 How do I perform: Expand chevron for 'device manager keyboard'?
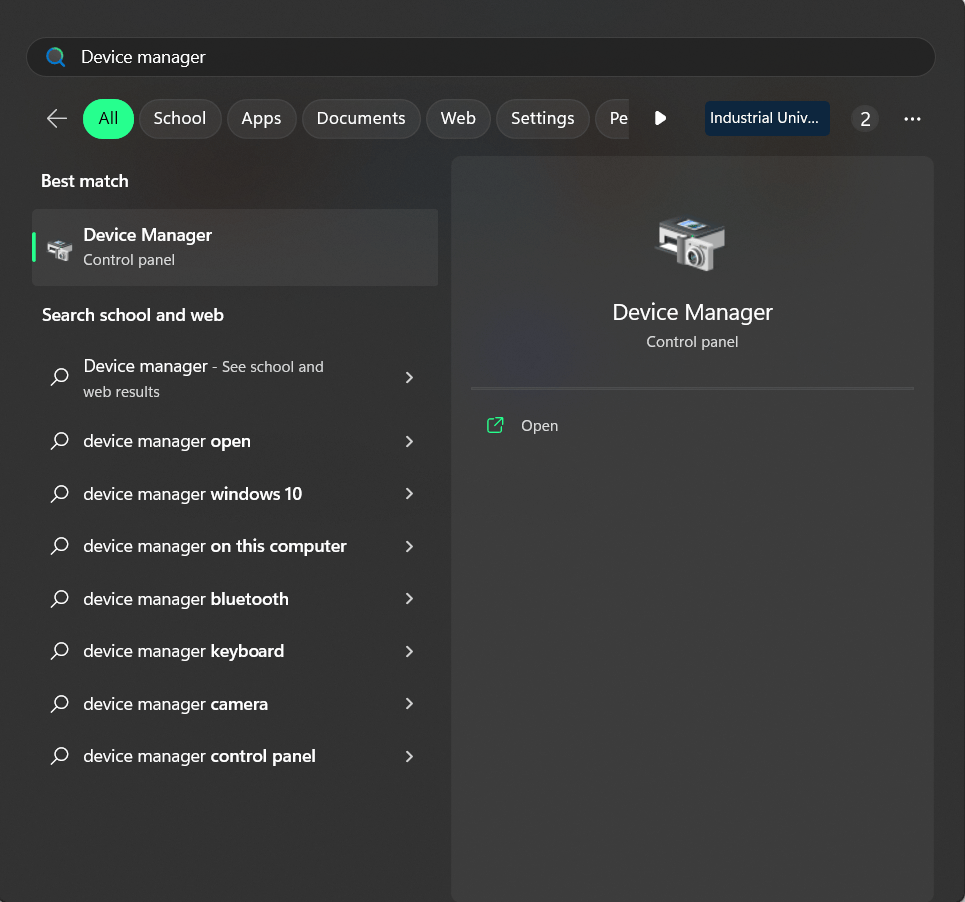pos(409,652)
